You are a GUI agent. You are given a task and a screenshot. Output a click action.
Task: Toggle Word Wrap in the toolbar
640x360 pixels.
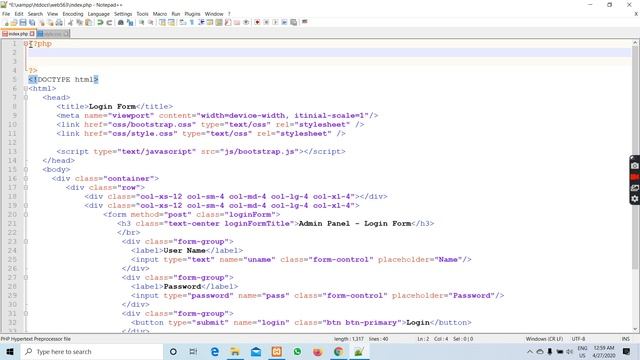[x=182, y=22]
